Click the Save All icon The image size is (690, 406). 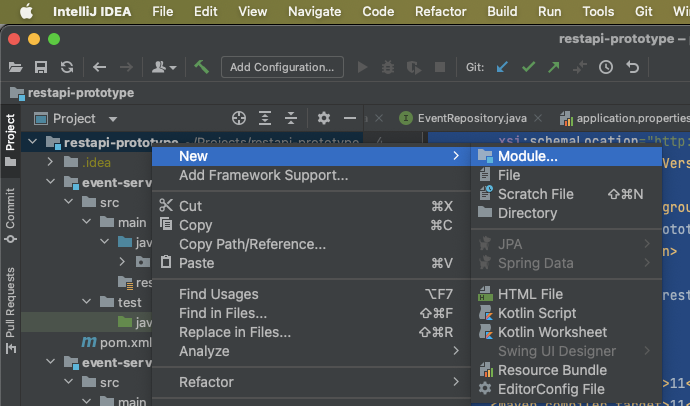tap(41, 67)
